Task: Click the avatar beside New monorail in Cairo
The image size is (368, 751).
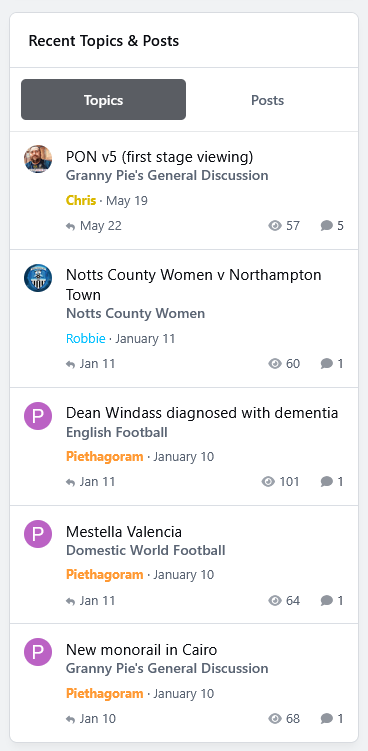Action: pos(38,652)
